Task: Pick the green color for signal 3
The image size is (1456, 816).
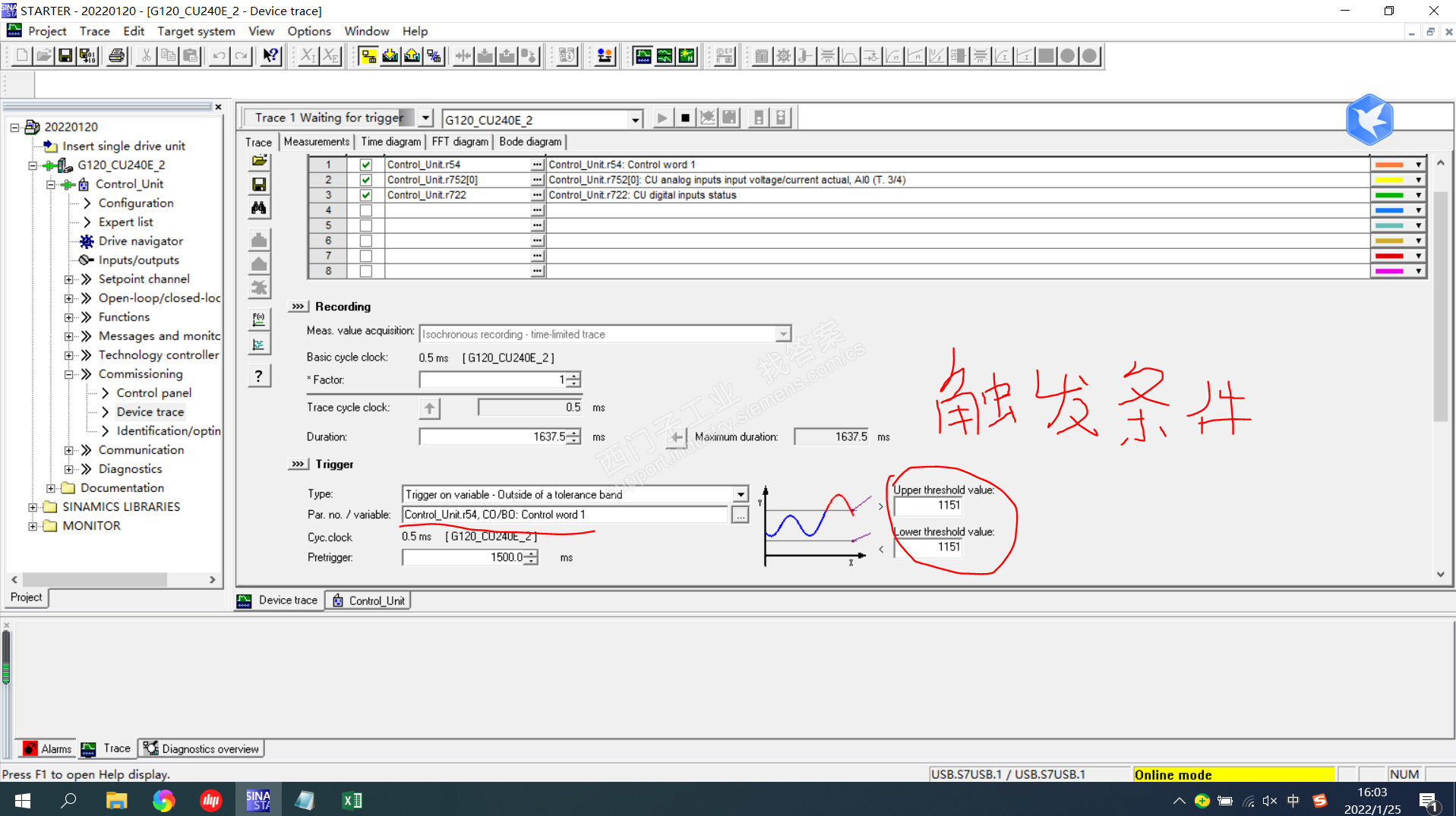Action: (x=1398, y=195)
